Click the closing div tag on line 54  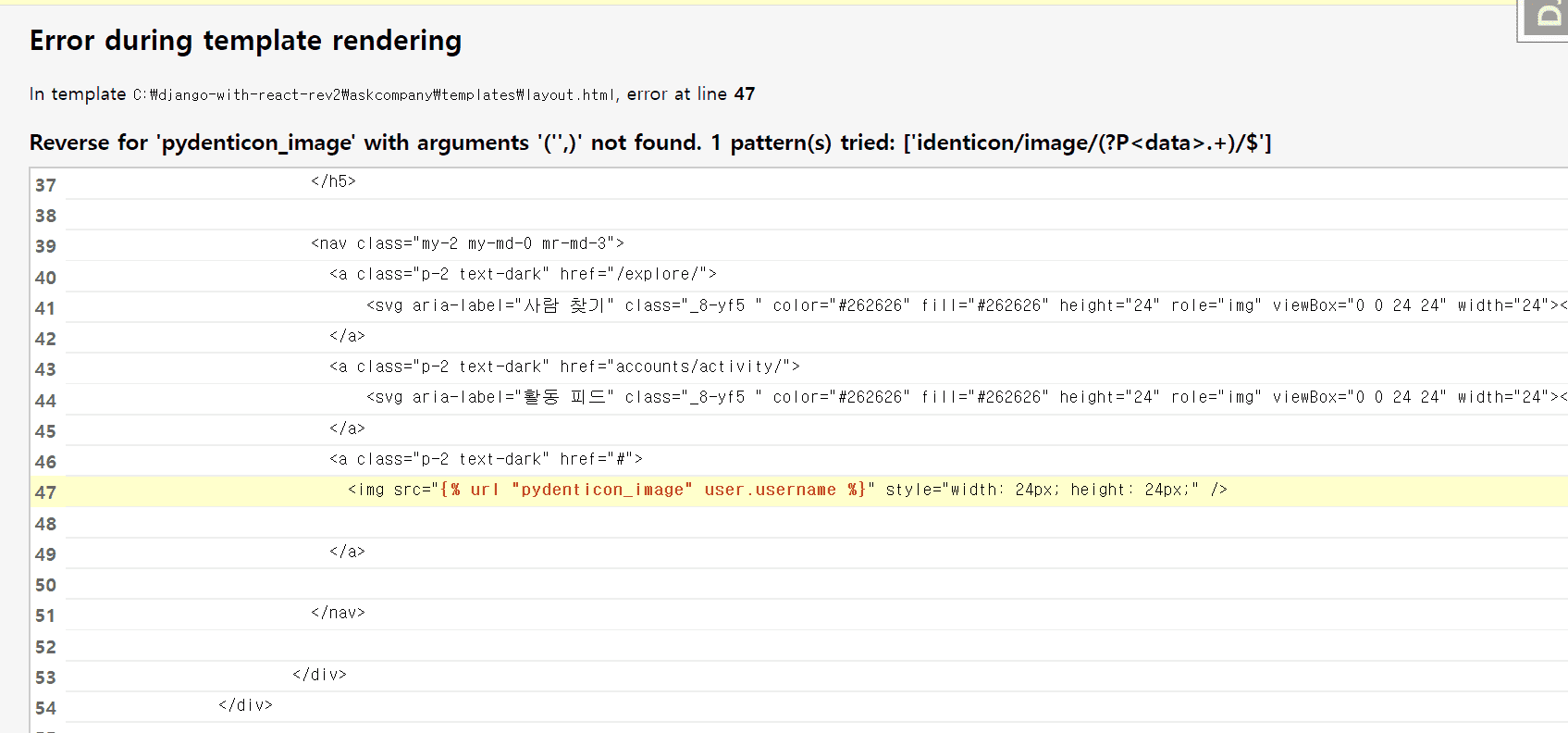coord(245,705)
